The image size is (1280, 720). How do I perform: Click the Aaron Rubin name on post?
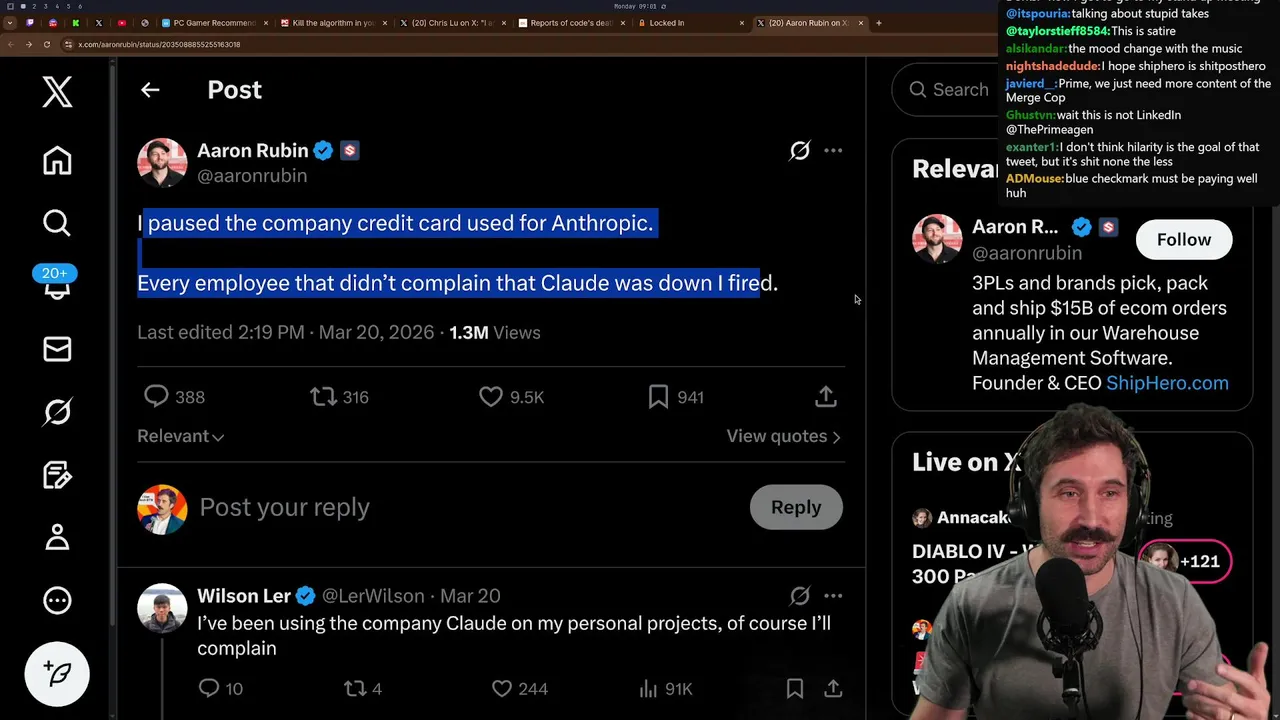pyautogui.click(x=252, y=150)
